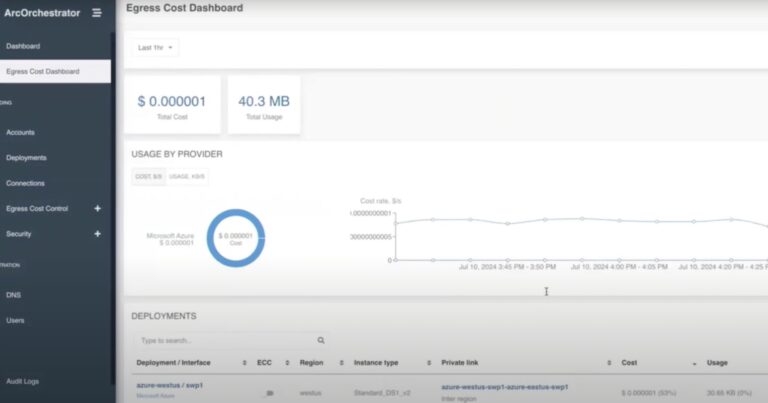Click the blue Microsoft Azure donut chart
768x403 pixels.
click(235, 237)
